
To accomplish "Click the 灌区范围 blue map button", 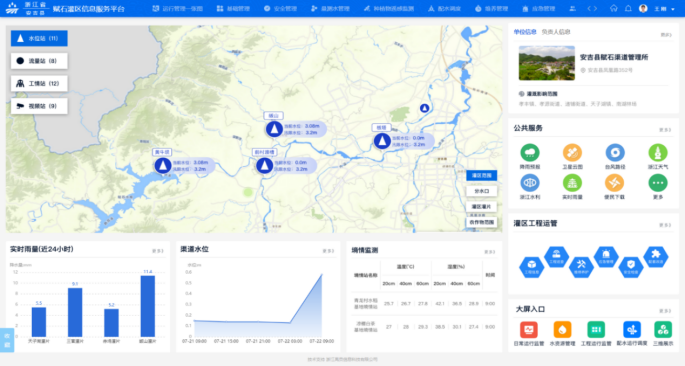I will tap(481, 176).
